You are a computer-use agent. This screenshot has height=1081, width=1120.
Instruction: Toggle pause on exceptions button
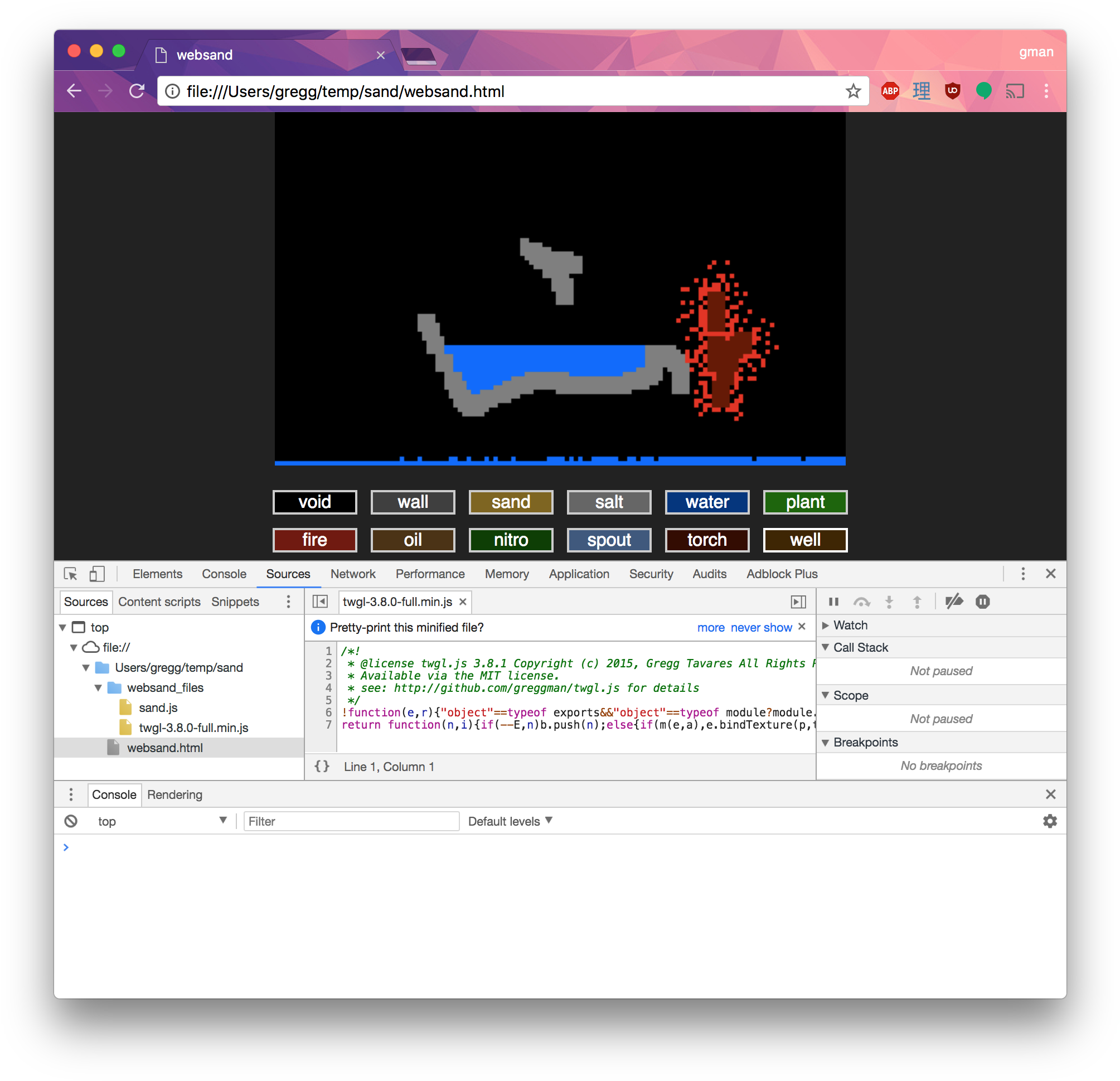[x=982, y=602]
